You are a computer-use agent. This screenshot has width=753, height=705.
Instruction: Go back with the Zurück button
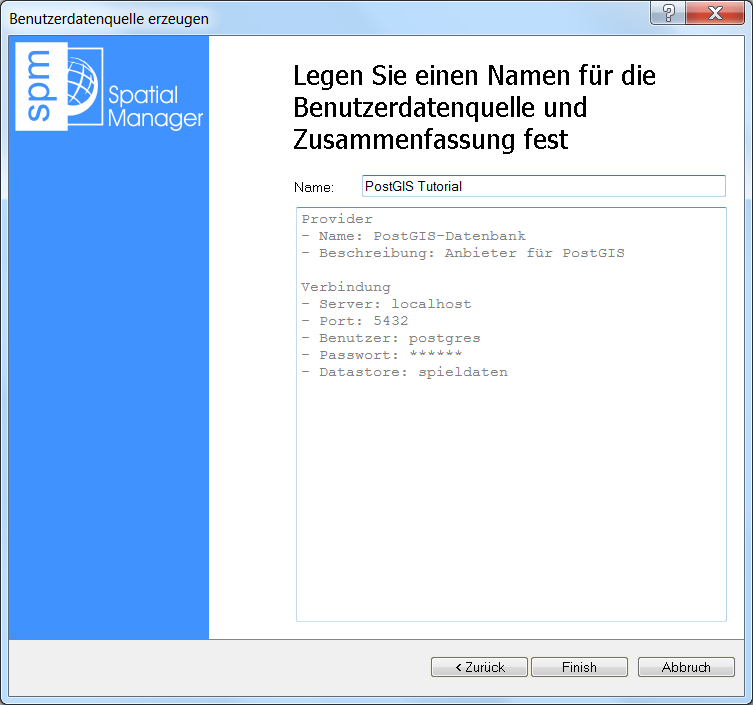click(x=479, y=667)
